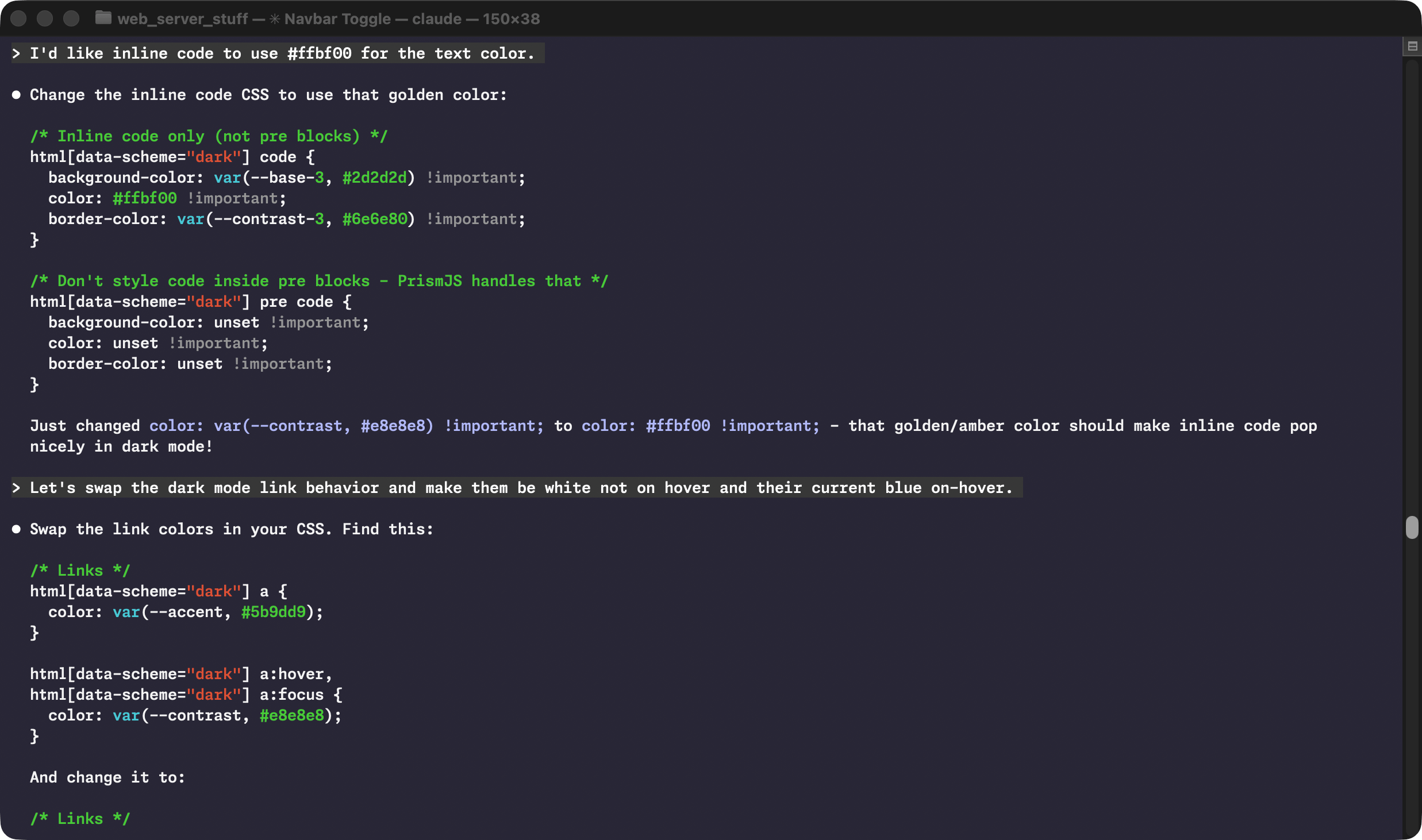Click the hex value #ffbf00 in the color declaration
The height and width of the screenshot is (840, 1422).
(144, 198)
